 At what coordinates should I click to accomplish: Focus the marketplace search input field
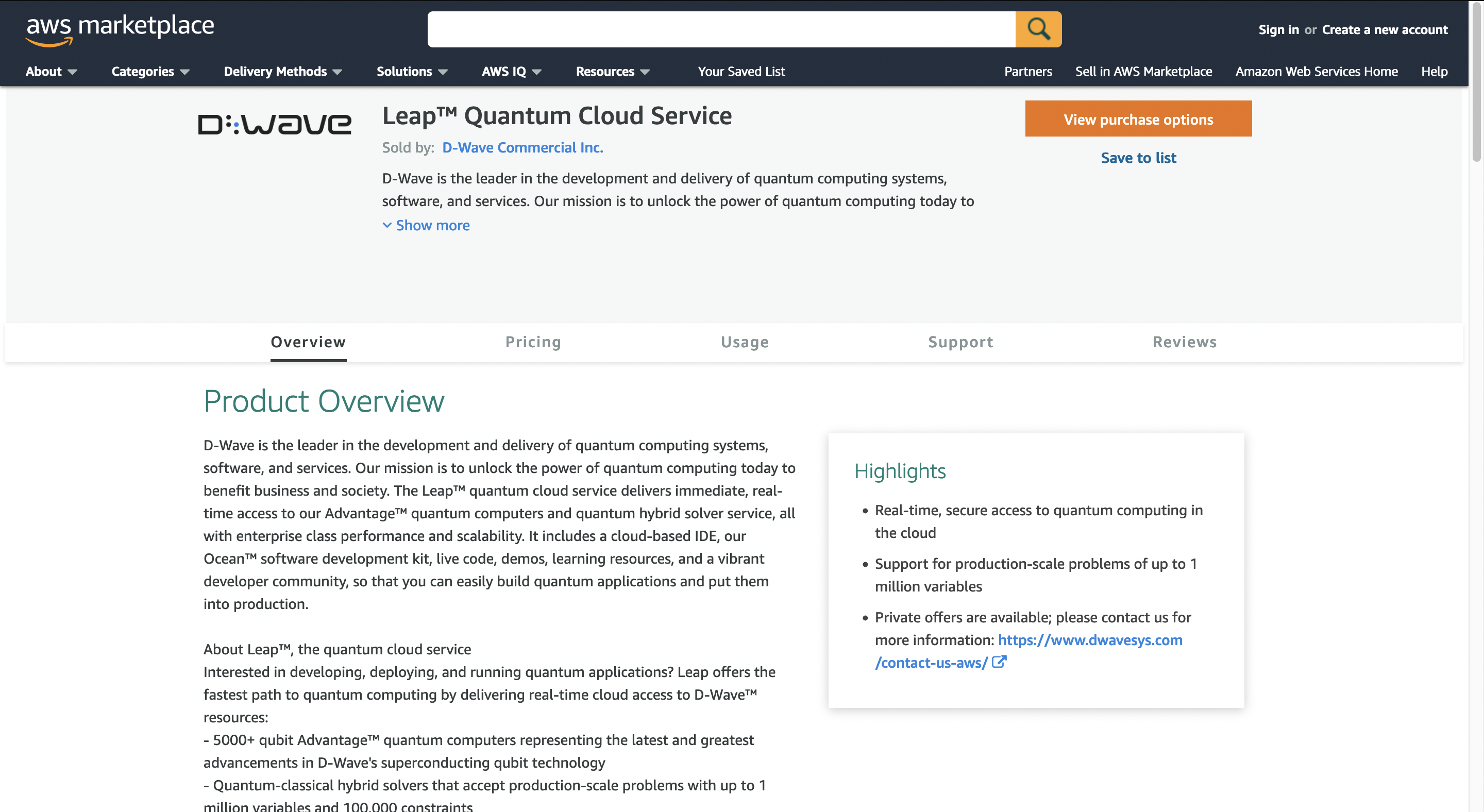click(720, 29)
